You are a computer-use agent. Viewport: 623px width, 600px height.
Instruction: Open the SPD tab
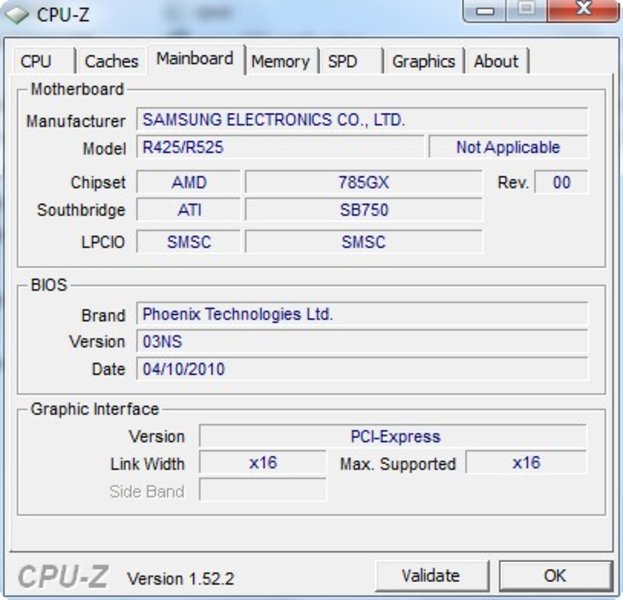coord(351,61)
